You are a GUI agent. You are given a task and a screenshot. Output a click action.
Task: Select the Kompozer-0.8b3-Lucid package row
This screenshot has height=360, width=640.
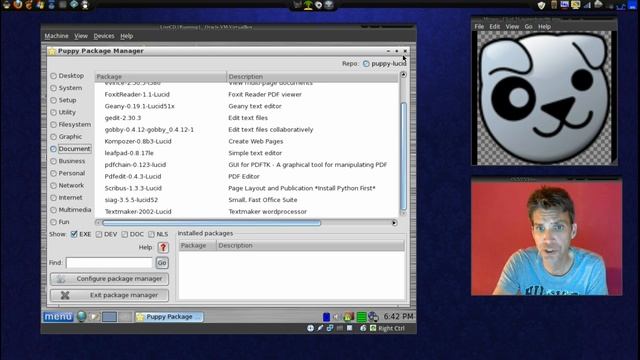point(247,141)
